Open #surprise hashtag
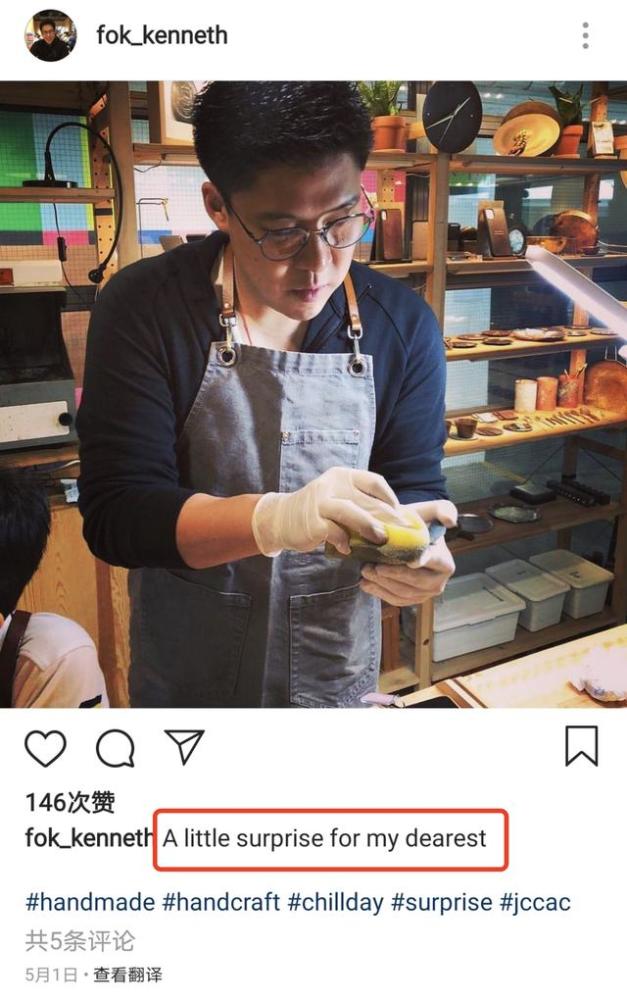 point(441,902)
